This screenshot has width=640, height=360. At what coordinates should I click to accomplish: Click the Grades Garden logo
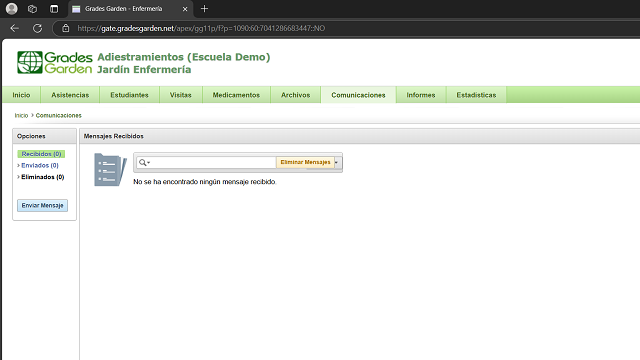point(55,62)
